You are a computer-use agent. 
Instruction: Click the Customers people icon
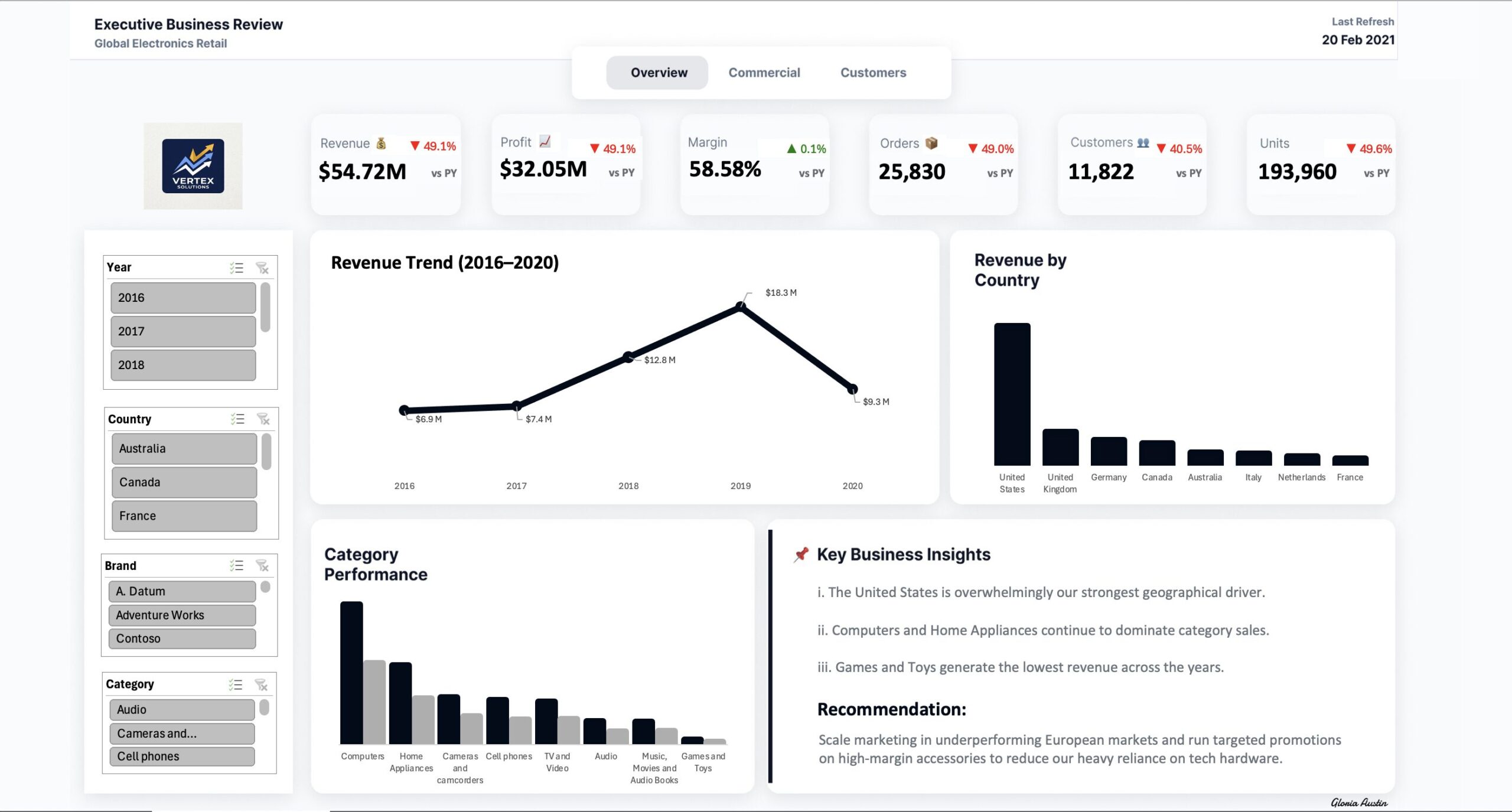[1143, 143]
